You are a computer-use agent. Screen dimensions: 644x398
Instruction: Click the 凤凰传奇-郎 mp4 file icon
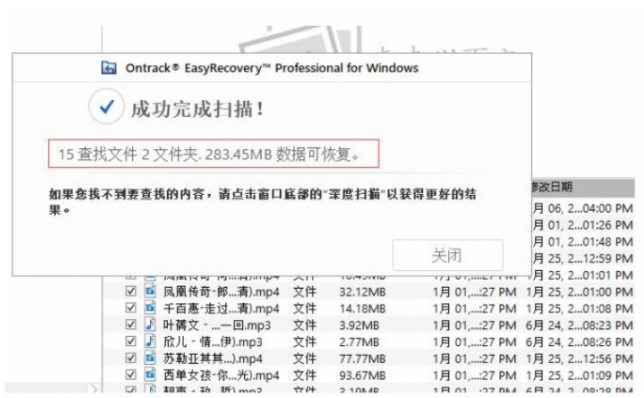click(150, 291)
